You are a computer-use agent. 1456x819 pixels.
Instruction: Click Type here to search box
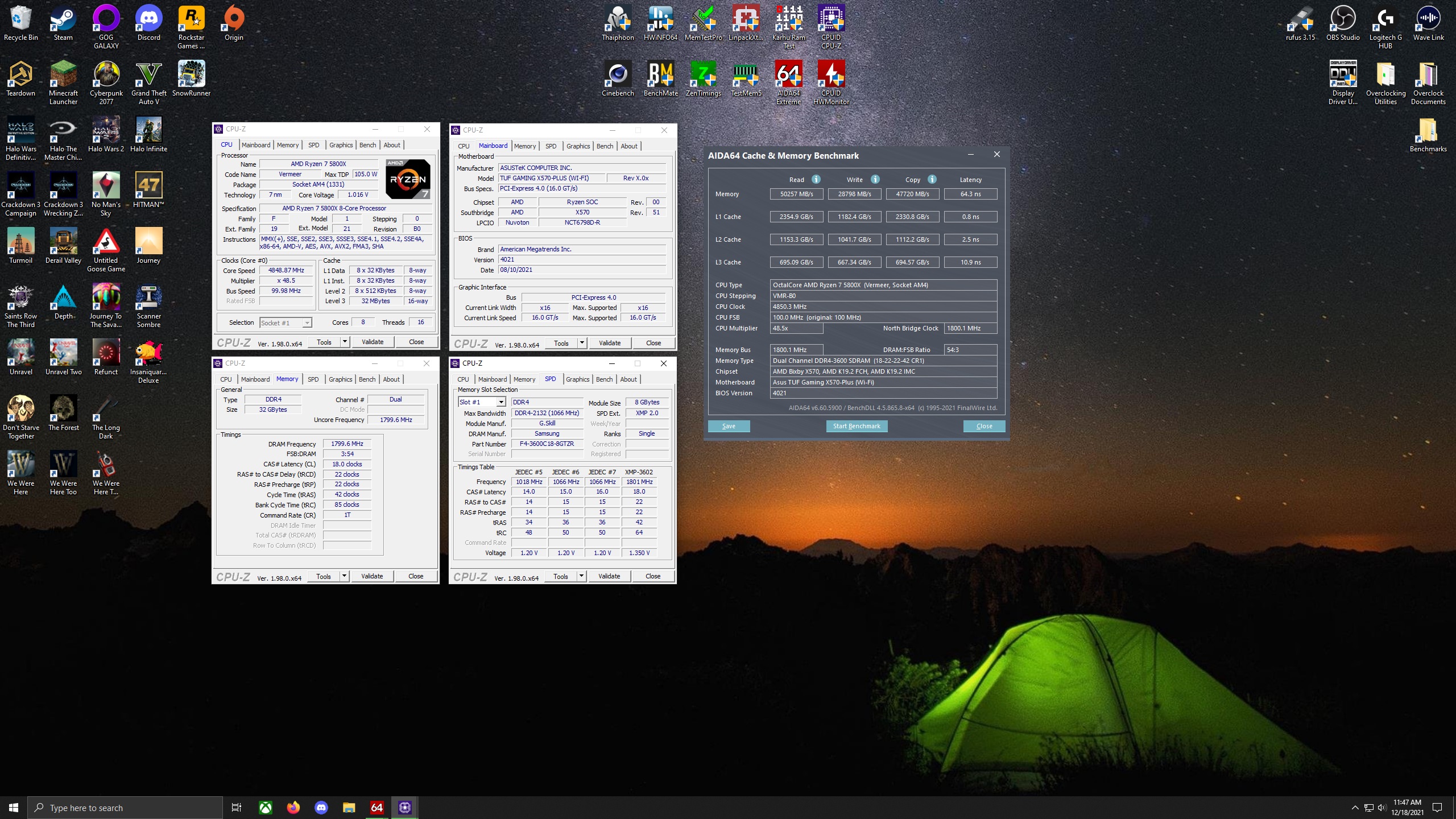125,808
